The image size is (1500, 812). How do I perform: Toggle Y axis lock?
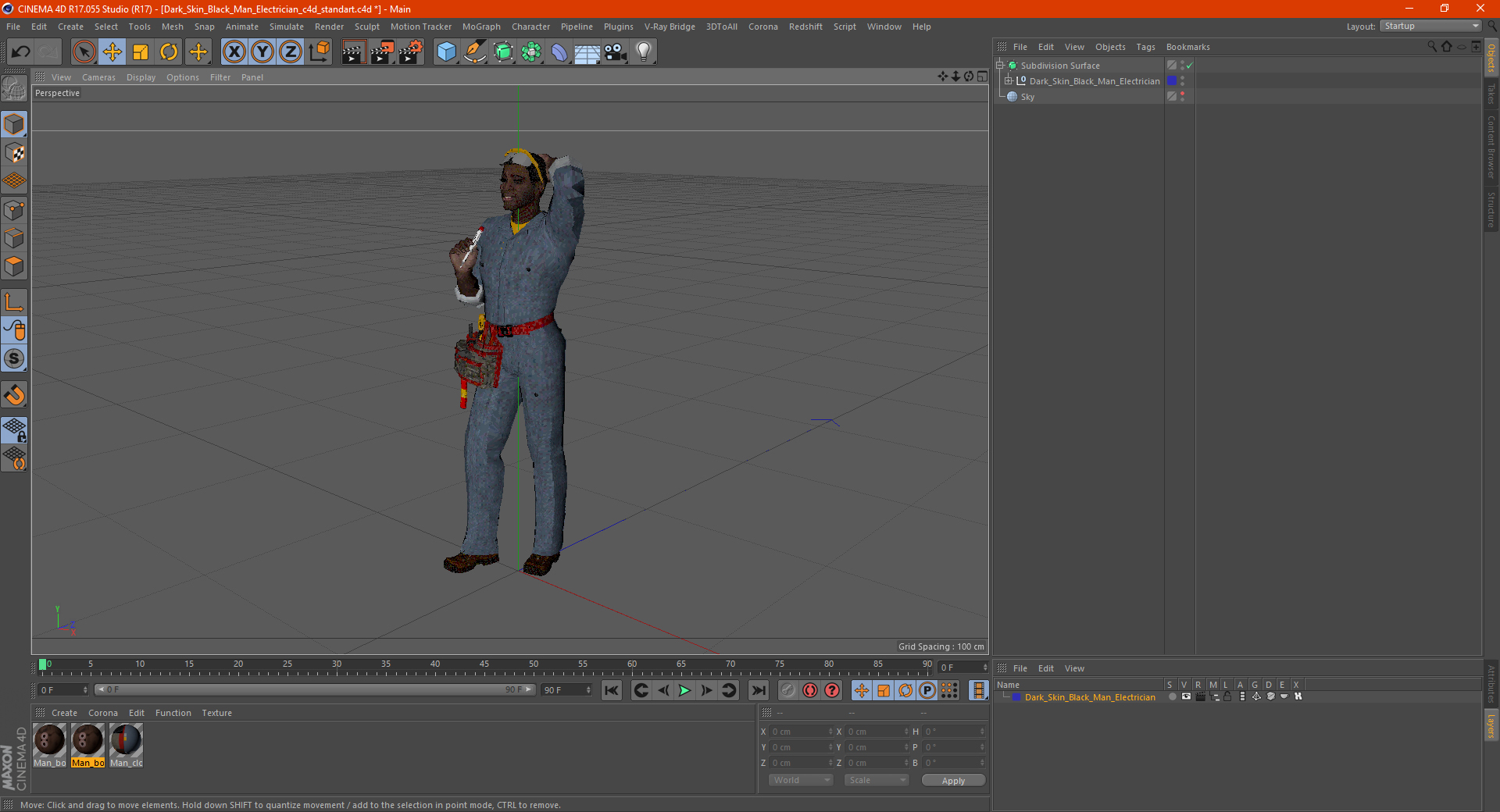(x=262, y=52)
